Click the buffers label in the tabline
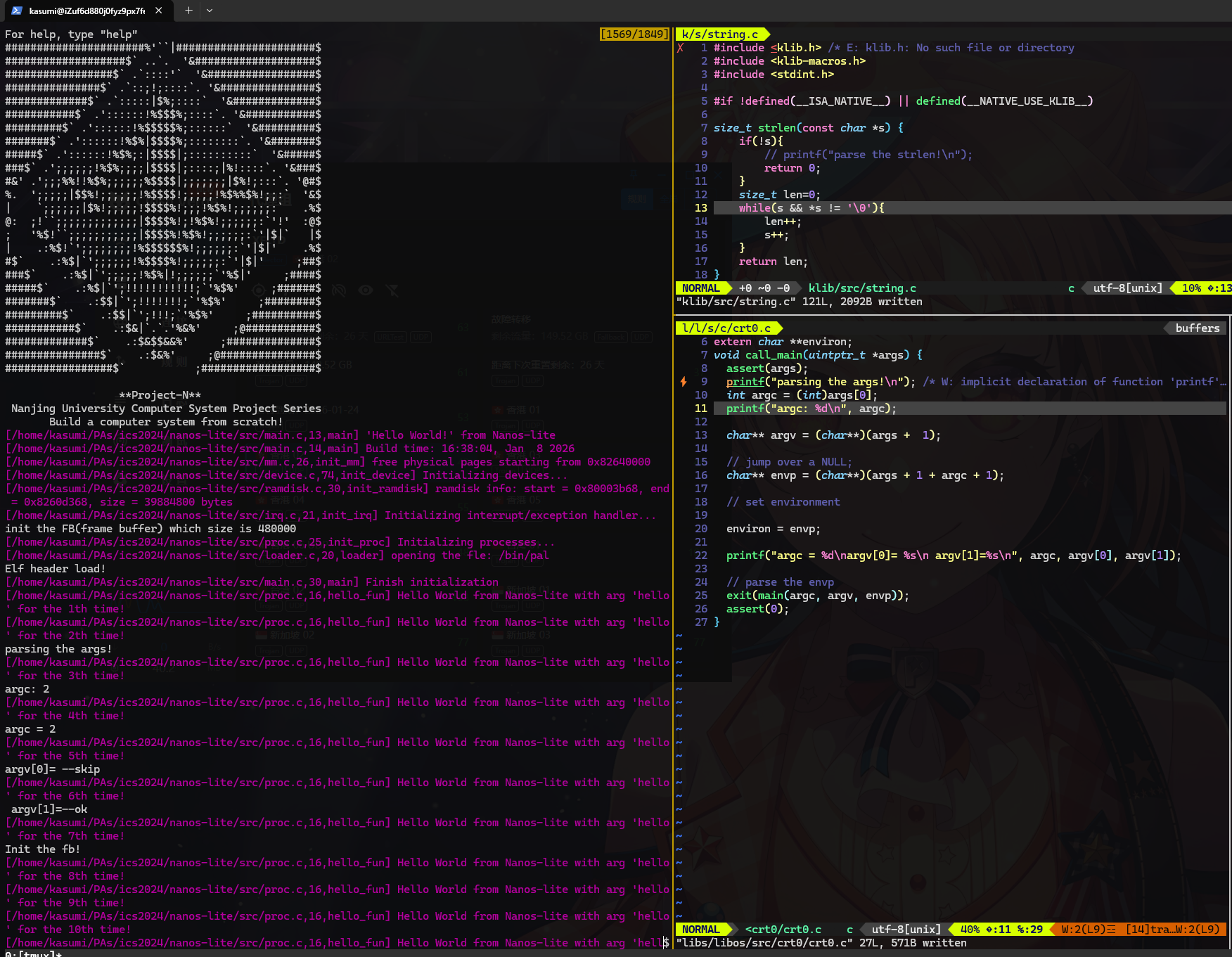1232x957 pixels. 1197,328
